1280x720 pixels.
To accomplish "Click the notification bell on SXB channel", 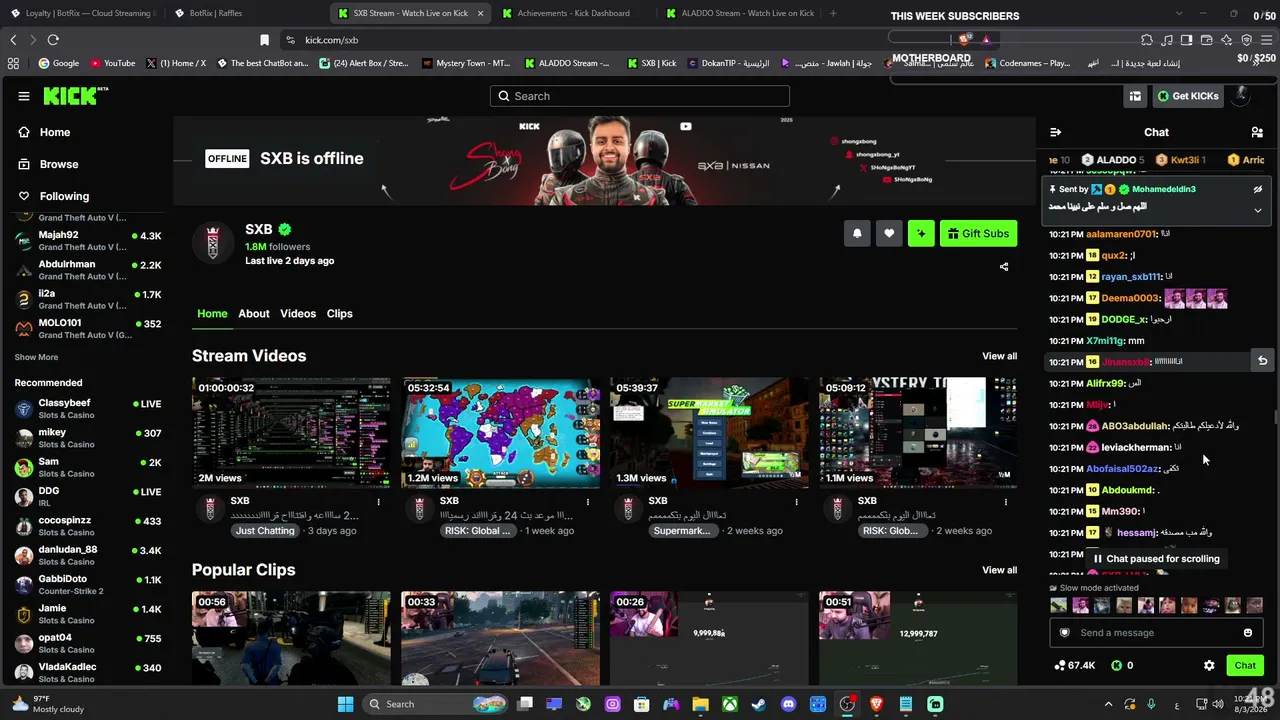I will pyautogui.click(x=857, y=234).
